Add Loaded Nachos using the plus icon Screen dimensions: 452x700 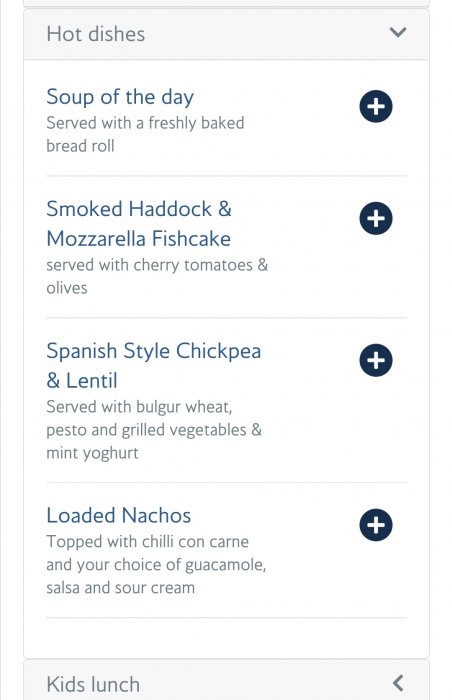pyautogui.click(x=376, y=525)
